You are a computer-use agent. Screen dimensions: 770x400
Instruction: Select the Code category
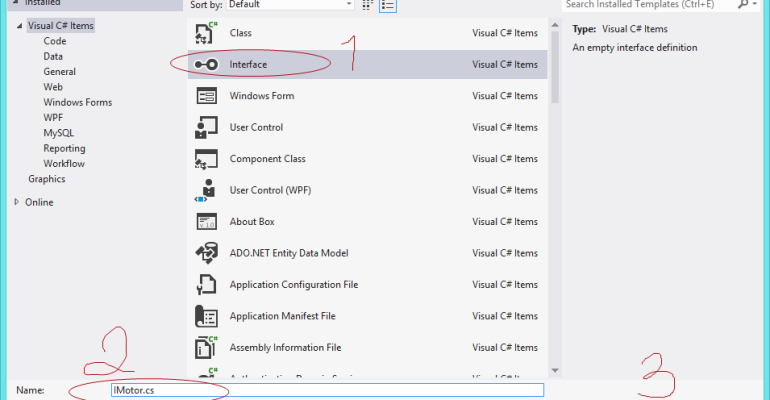point(55,41)
